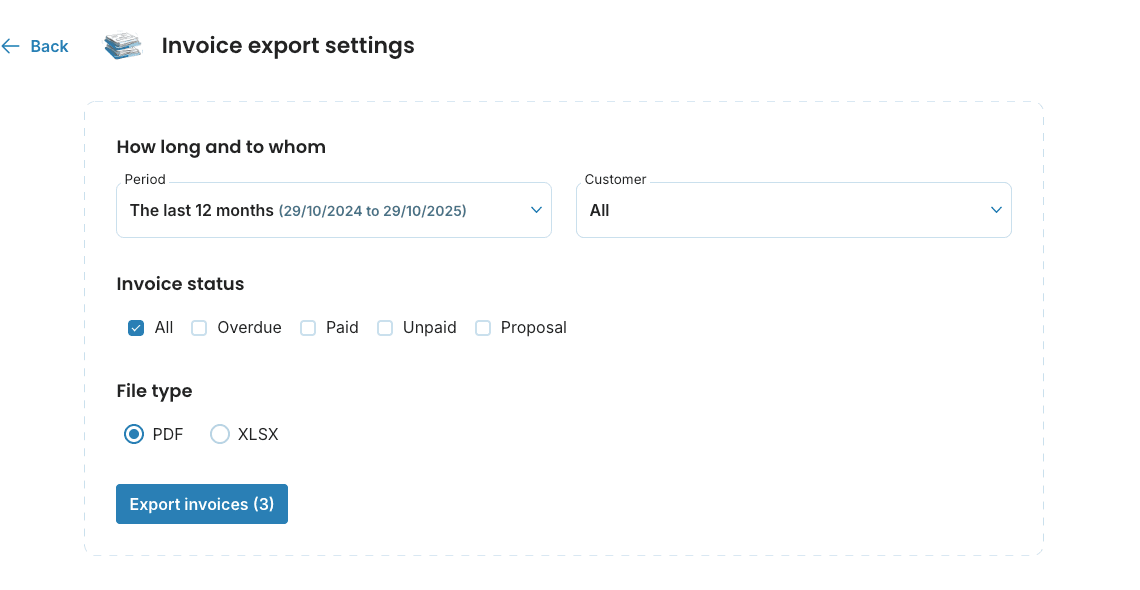The height and width of the screenshot is (590, 1140).
Task: Click the Period field label
Action: 144,179
